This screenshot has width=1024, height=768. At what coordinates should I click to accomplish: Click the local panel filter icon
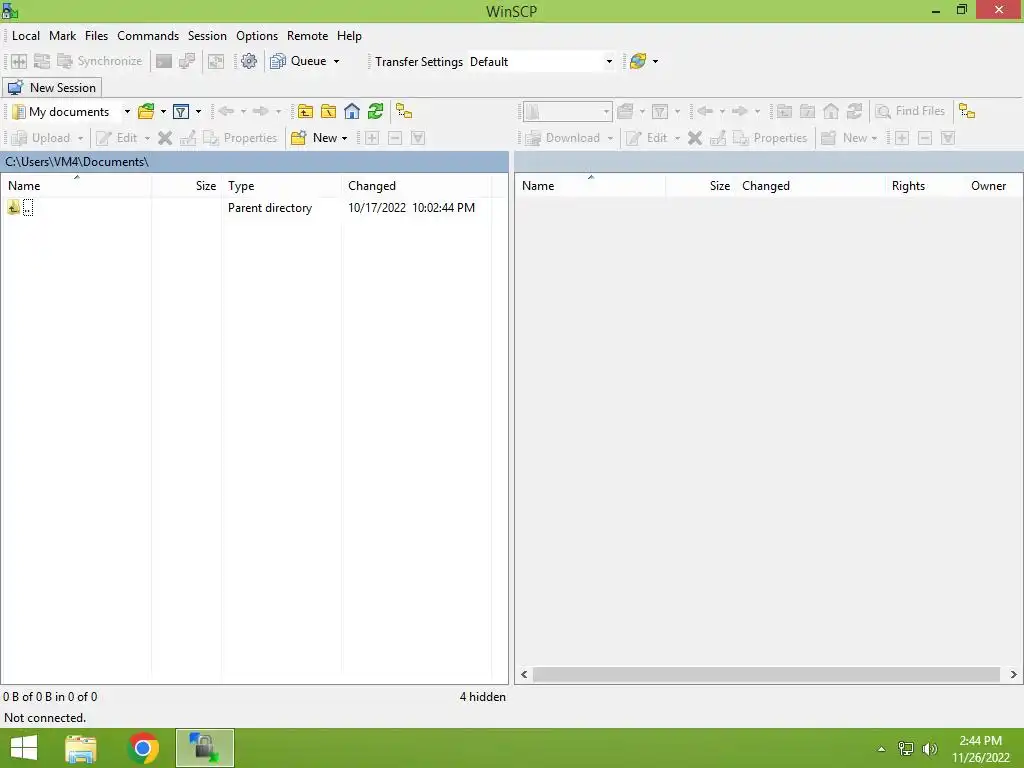tap(181, 112)
